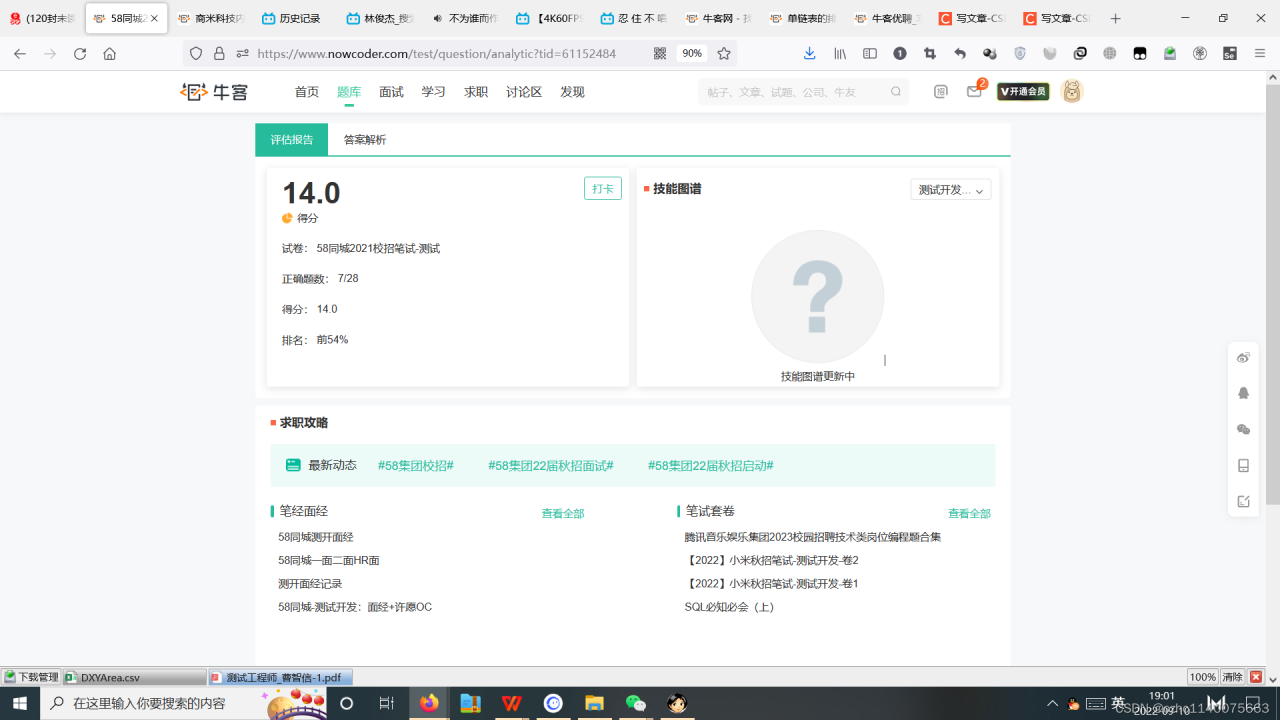Toggle the screenshot tool icon in toolbar
The width and height of the screenshot is (1280, 720).
(x=929, y=53)
